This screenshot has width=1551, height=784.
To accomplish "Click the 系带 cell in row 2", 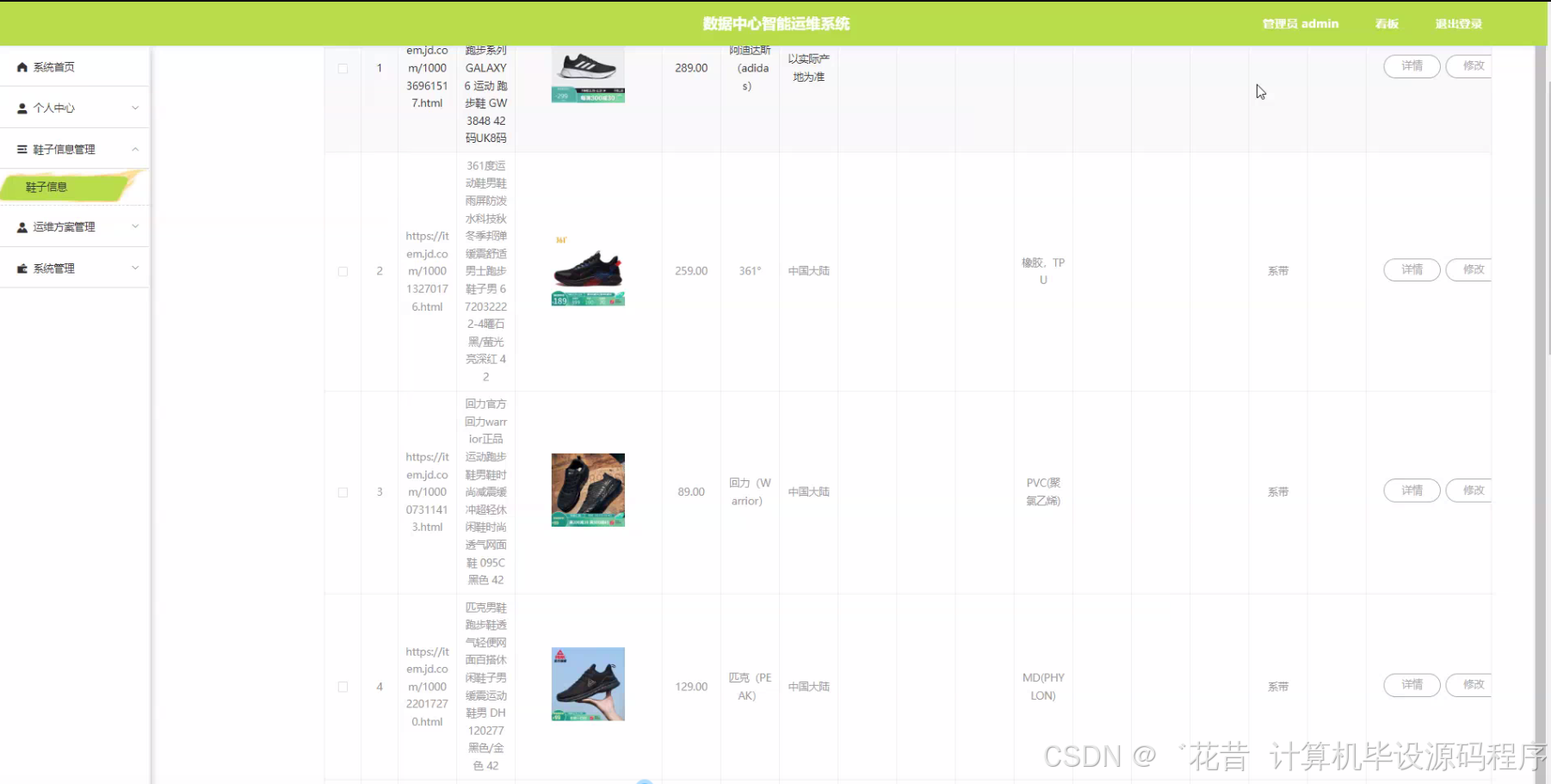I will click(1278, 271).
